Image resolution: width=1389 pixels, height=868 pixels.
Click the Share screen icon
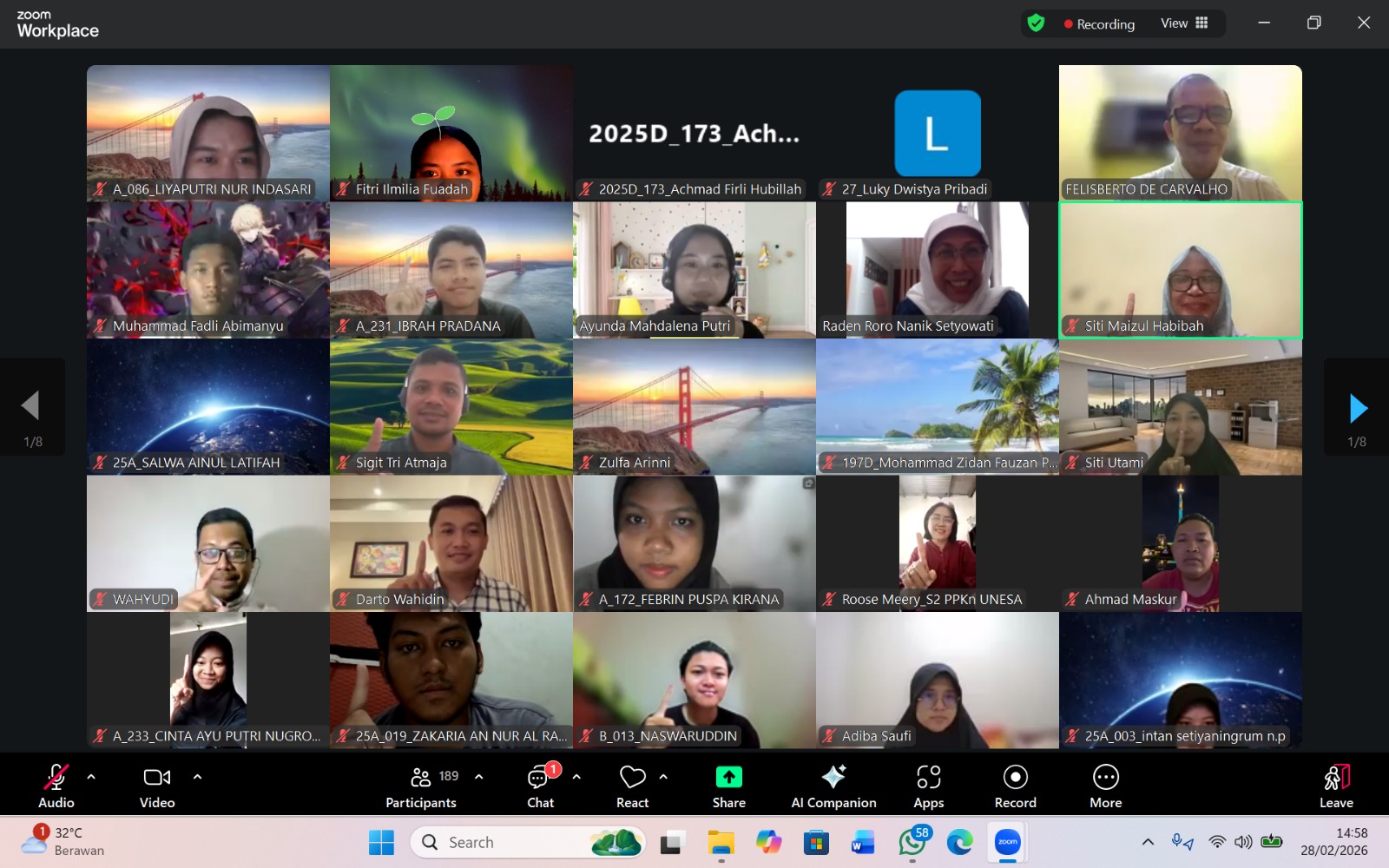tap(728, 786)
